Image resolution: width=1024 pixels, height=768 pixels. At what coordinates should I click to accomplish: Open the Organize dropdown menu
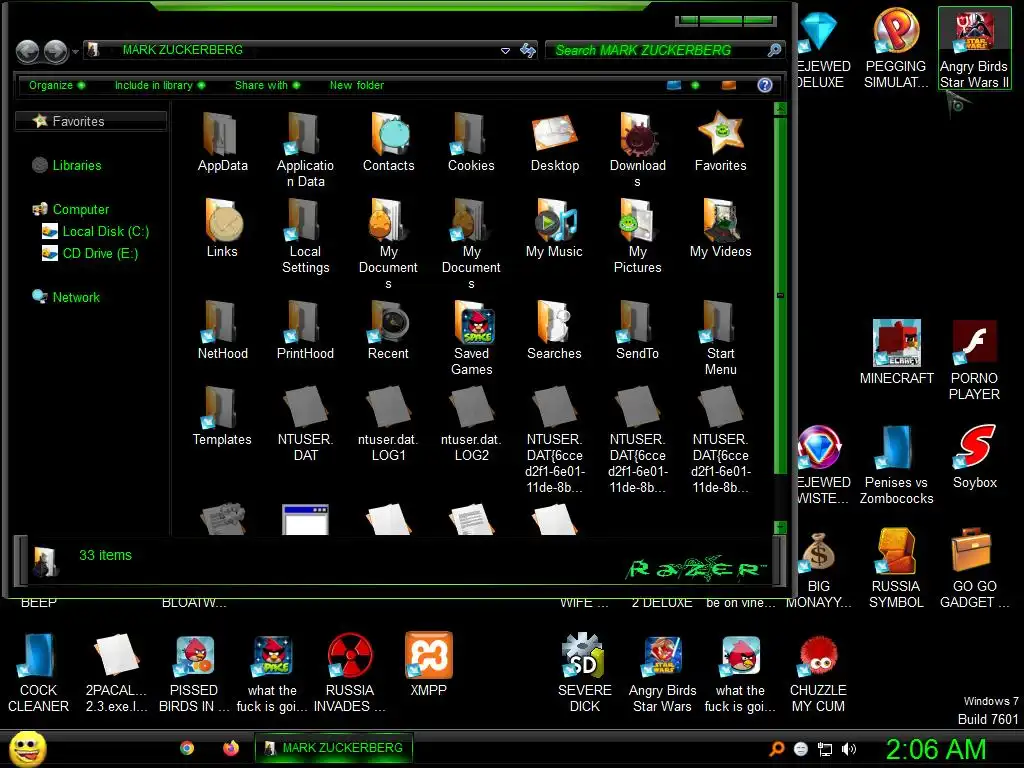coord(56,85)
